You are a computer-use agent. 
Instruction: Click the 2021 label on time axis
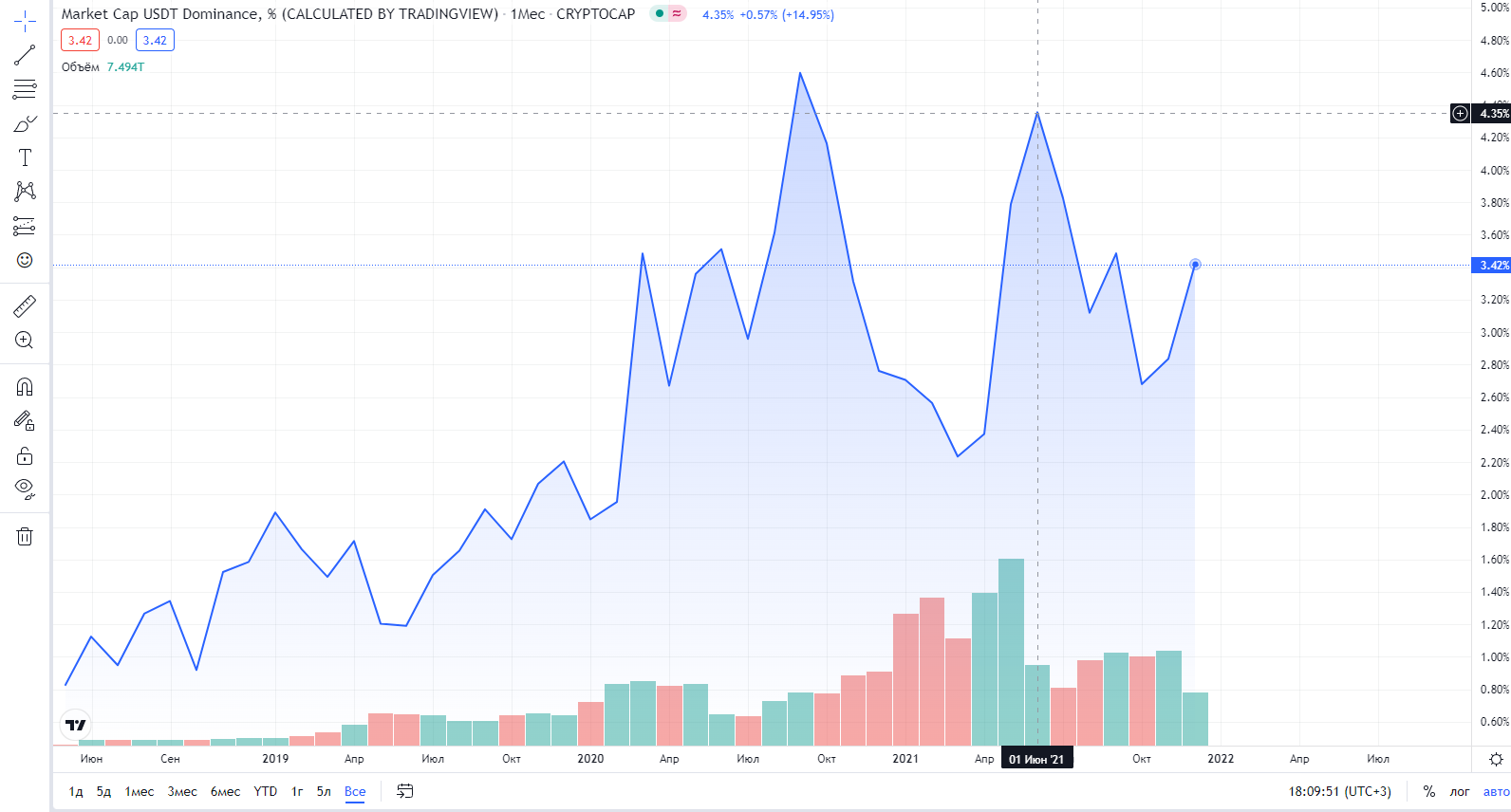pos(905,759)
